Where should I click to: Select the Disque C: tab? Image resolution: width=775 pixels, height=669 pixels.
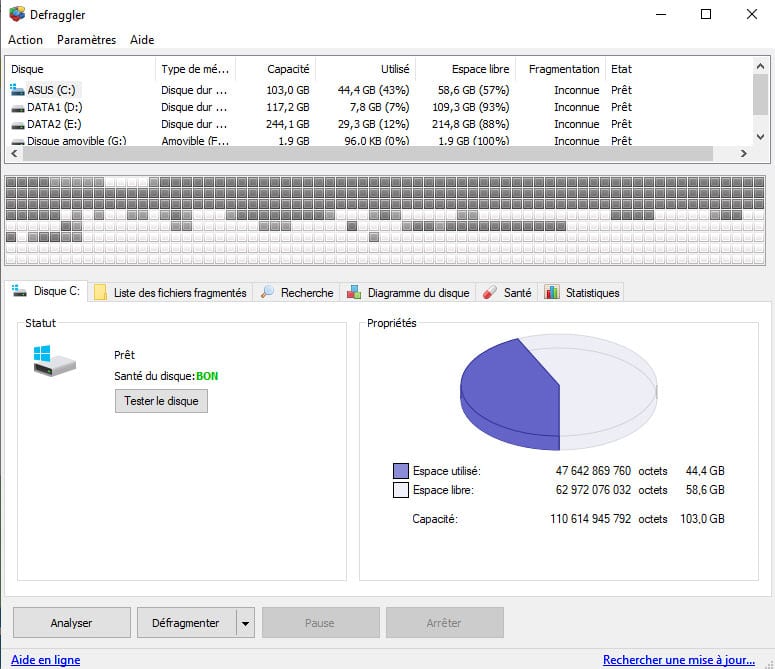tap(46, 291)
